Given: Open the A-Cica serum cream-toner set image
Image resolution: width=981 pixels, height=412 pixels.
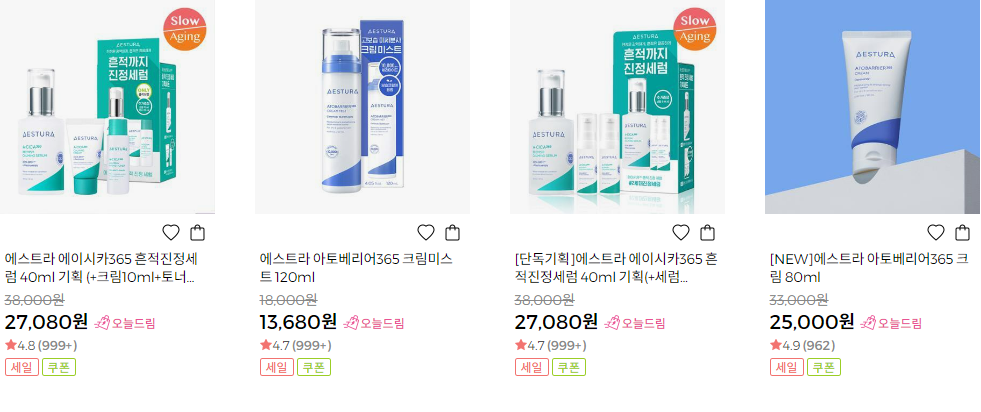Looking at the screenshot, I should (108, 107).
